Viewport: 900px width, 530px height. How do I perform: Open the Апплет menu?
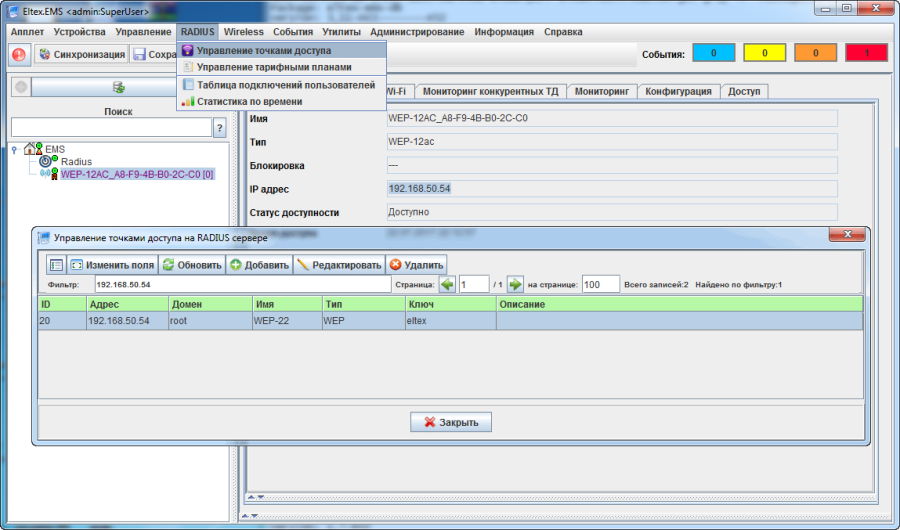pos(27,32)
